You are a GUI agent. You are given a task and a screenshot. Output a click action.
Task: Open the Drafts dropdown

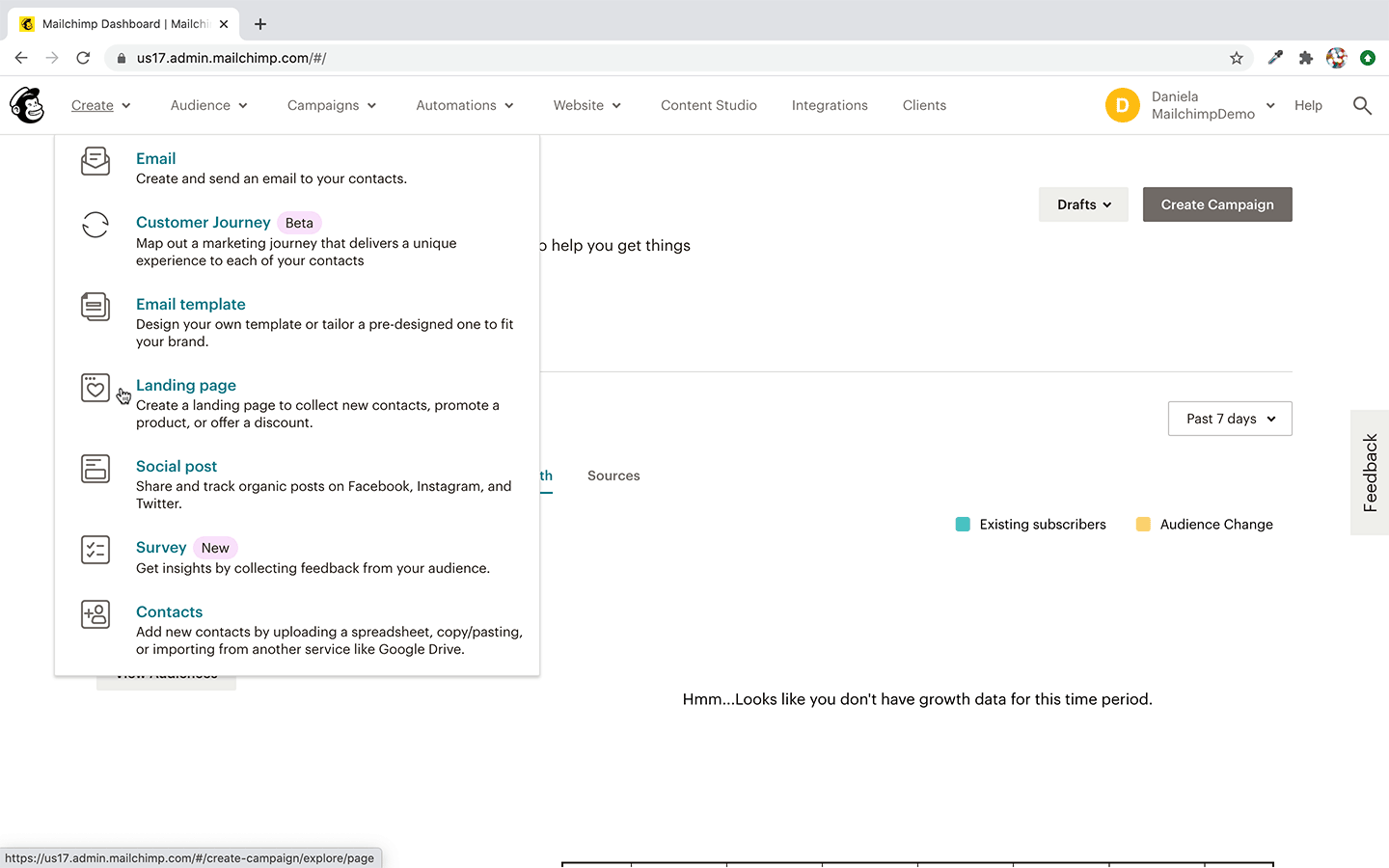point(1083,204)
